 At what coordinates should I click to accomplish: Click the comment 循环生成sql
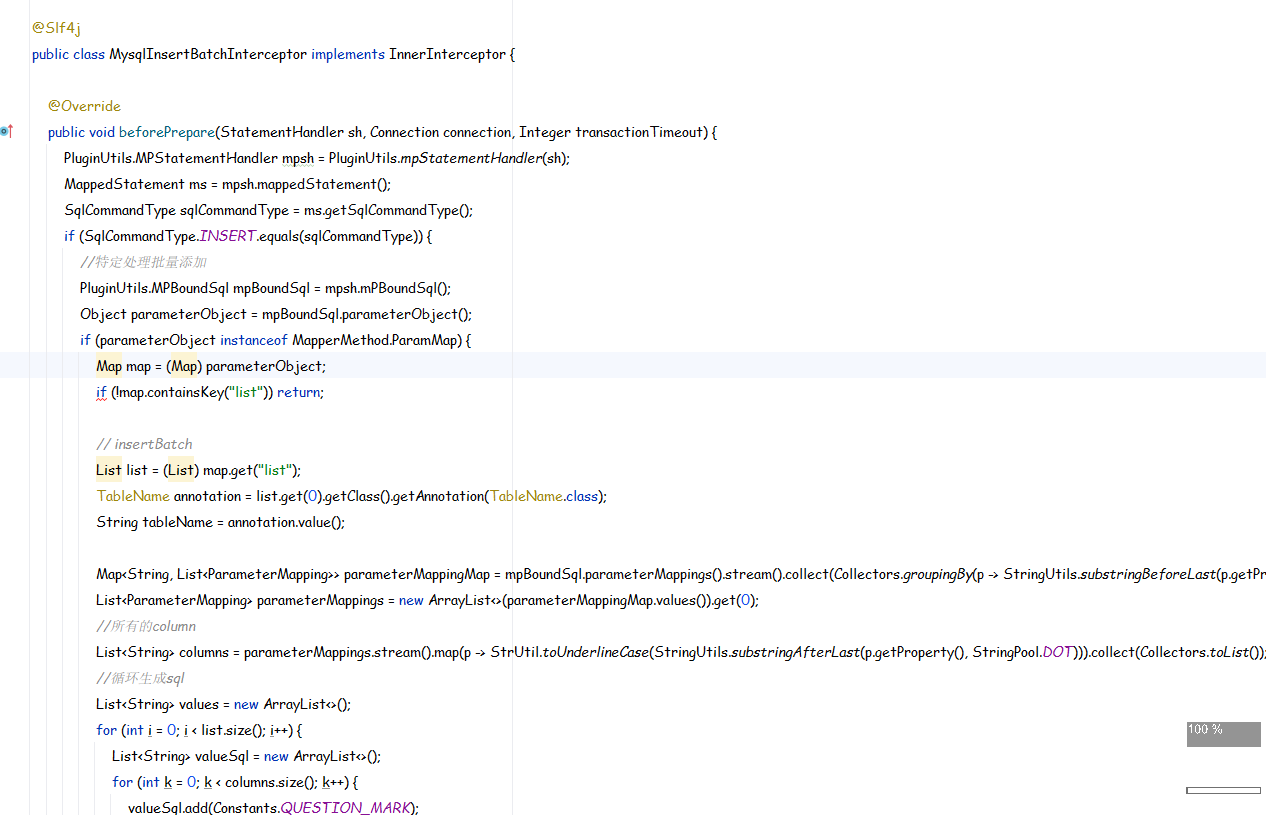pos(140,678)
